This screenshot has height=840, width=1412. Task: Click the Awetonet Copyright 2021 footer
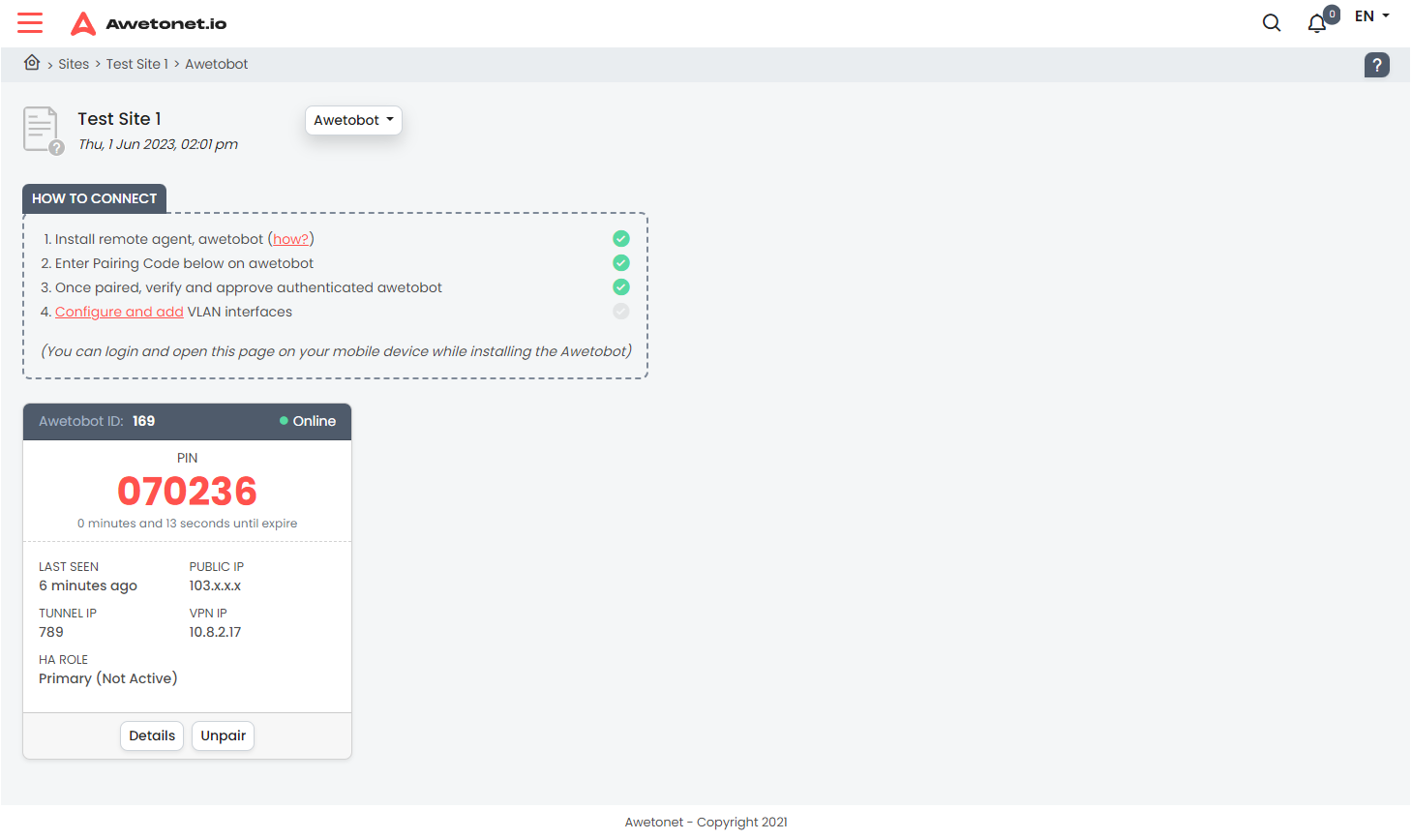click(706, 822)
